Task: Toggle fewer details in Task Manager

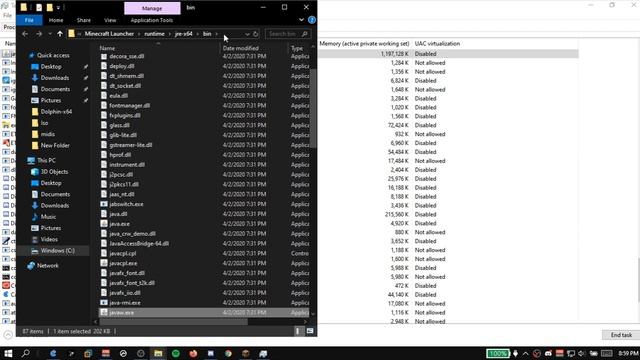Action: [8, 335]
